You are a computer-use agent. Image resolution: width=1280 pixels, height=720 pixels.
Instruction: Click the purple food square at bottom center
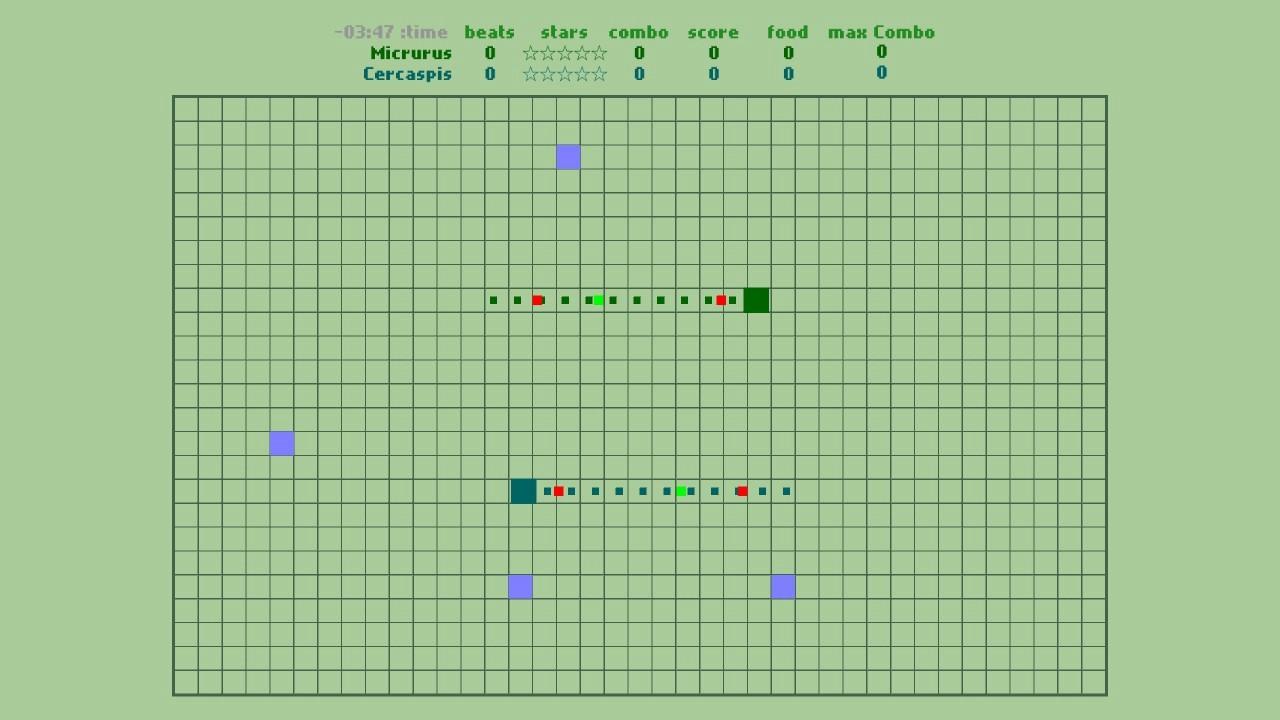(x=520, y=587)
